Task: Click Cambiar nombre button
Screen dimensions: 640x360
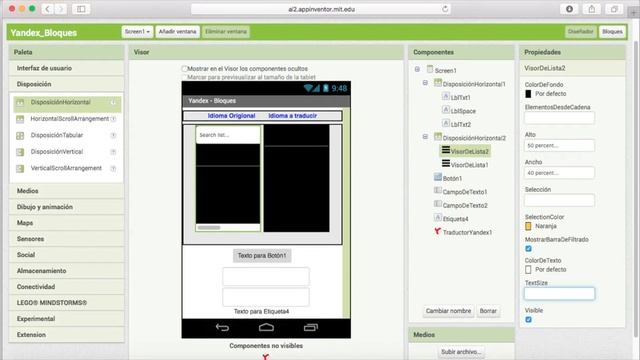Action: pyautogui.click(x=448, y=311)
